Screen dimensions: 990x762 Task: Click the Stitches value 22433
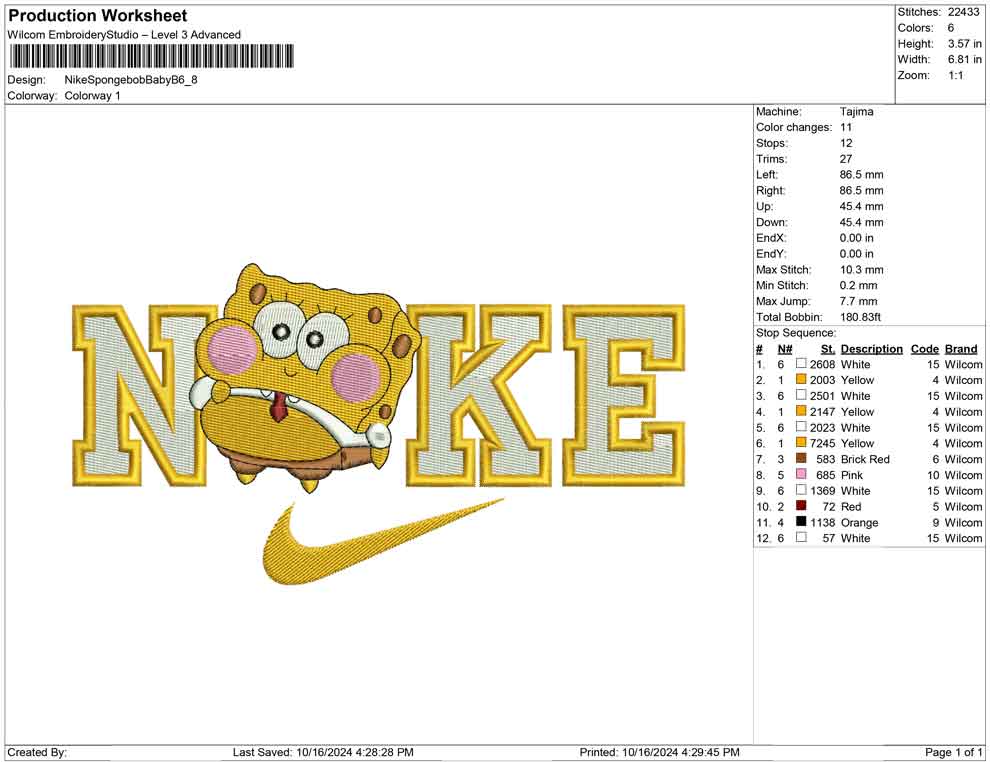point(963,12)
